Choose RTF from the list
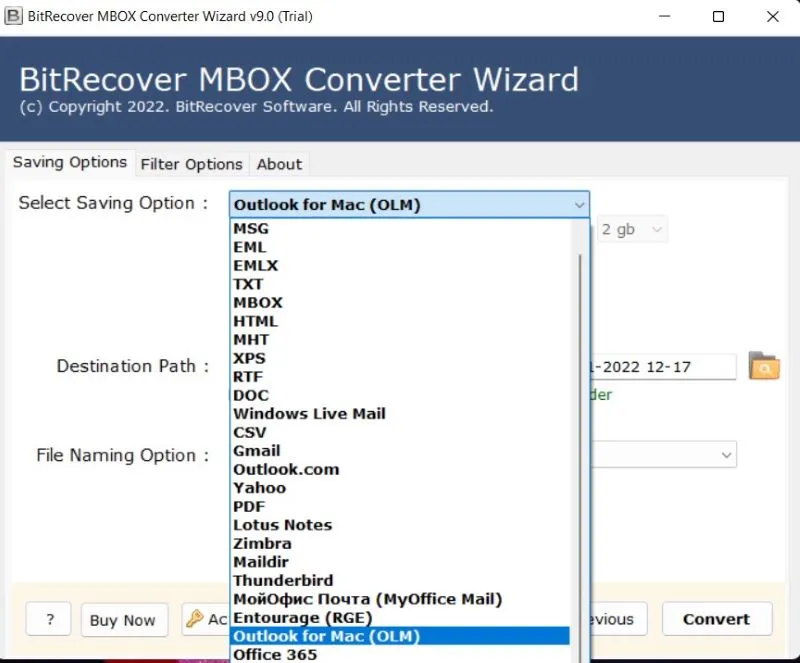Viewport: 800px width, 663px height. 401,377
